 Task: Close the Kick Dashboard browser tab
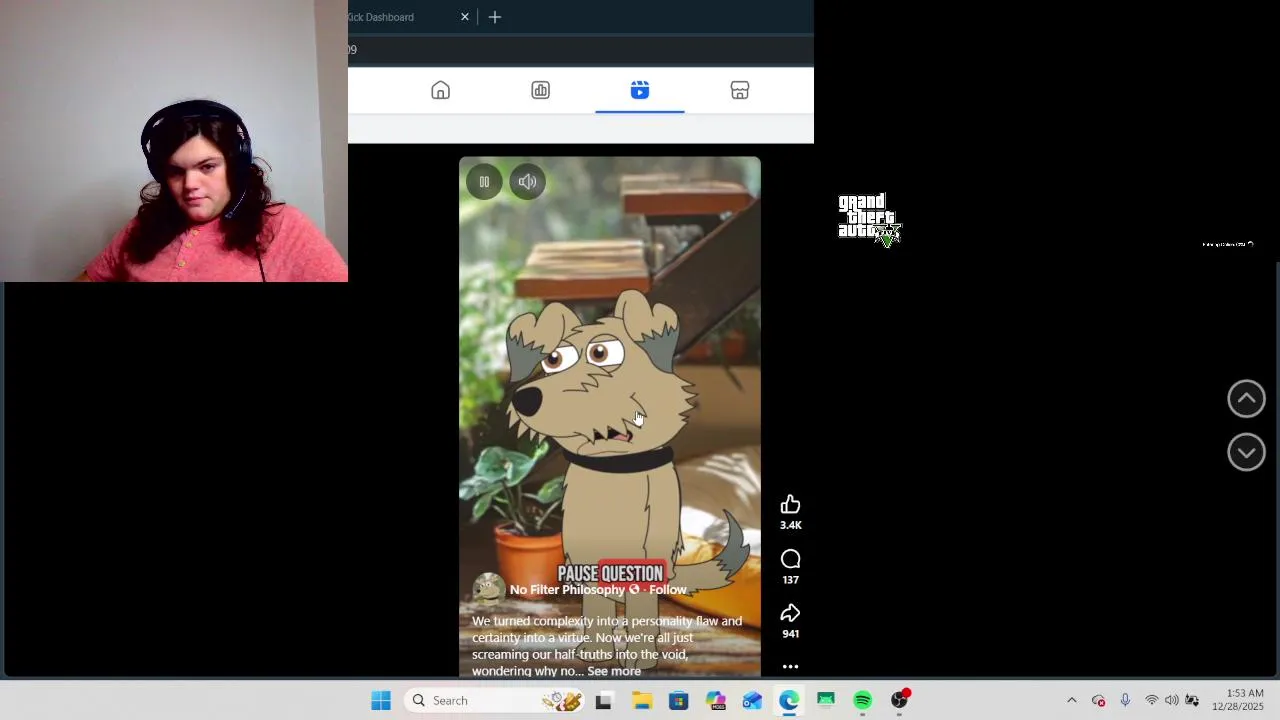pos(464,17)
